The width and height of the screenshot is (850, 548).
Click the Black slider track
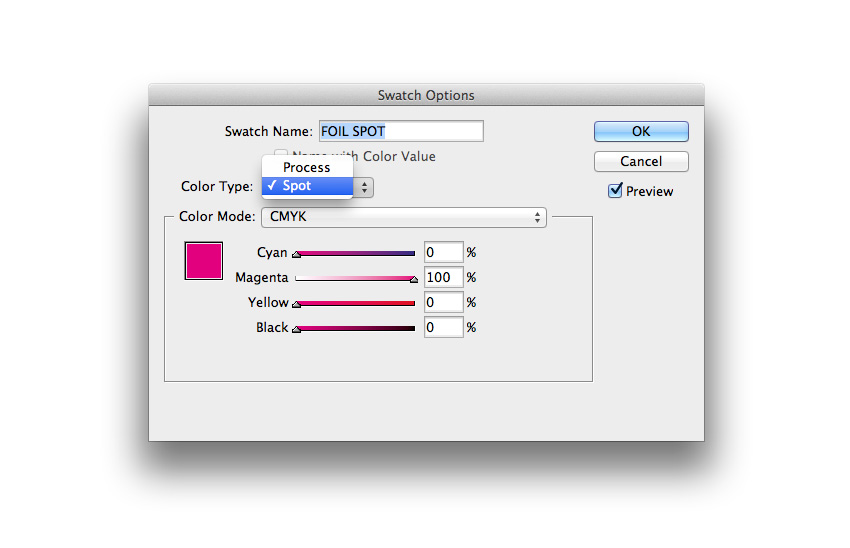click(x=355, y=328)
